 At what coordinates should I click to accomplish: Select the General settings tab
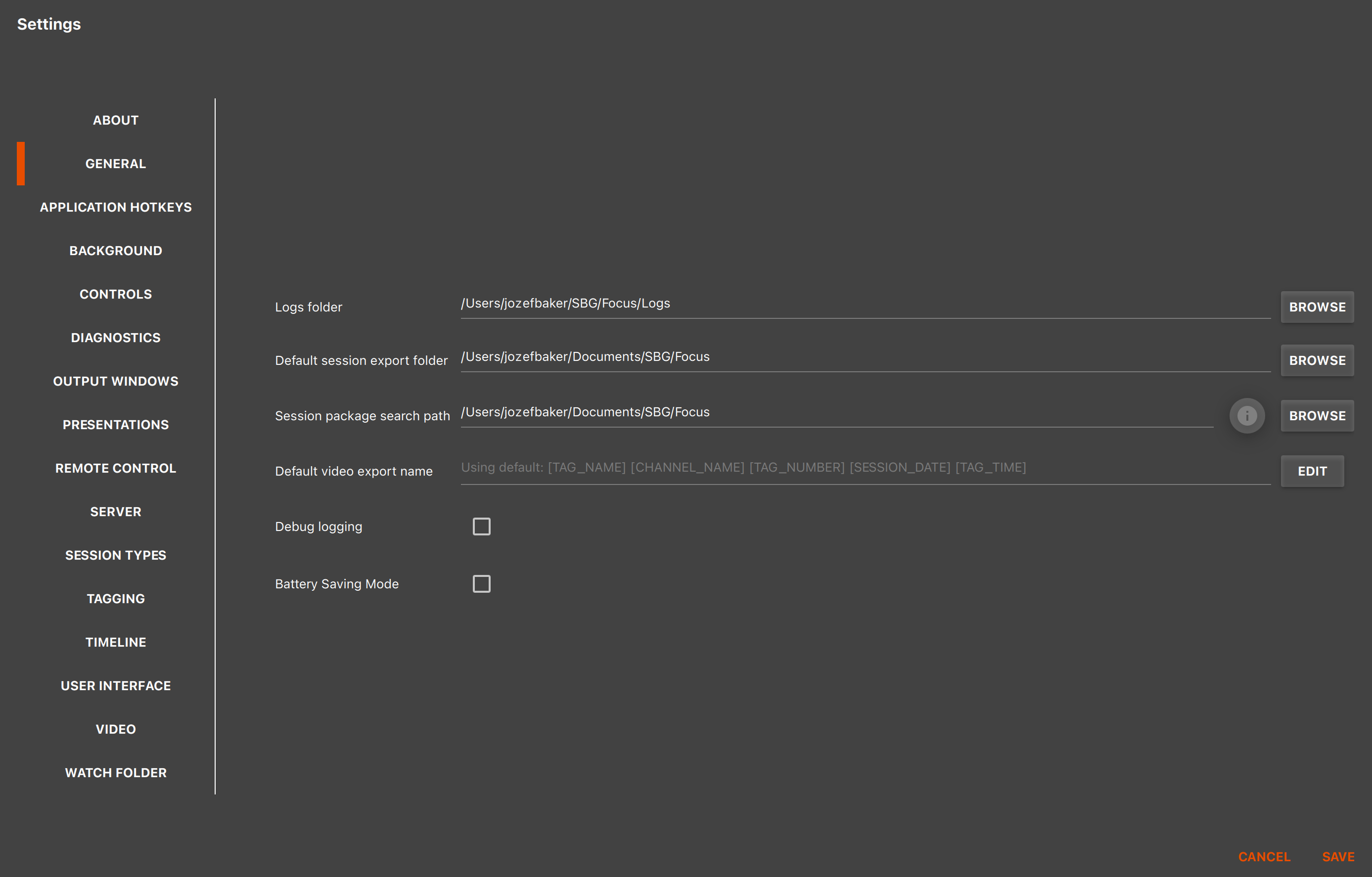pos(116,164)
